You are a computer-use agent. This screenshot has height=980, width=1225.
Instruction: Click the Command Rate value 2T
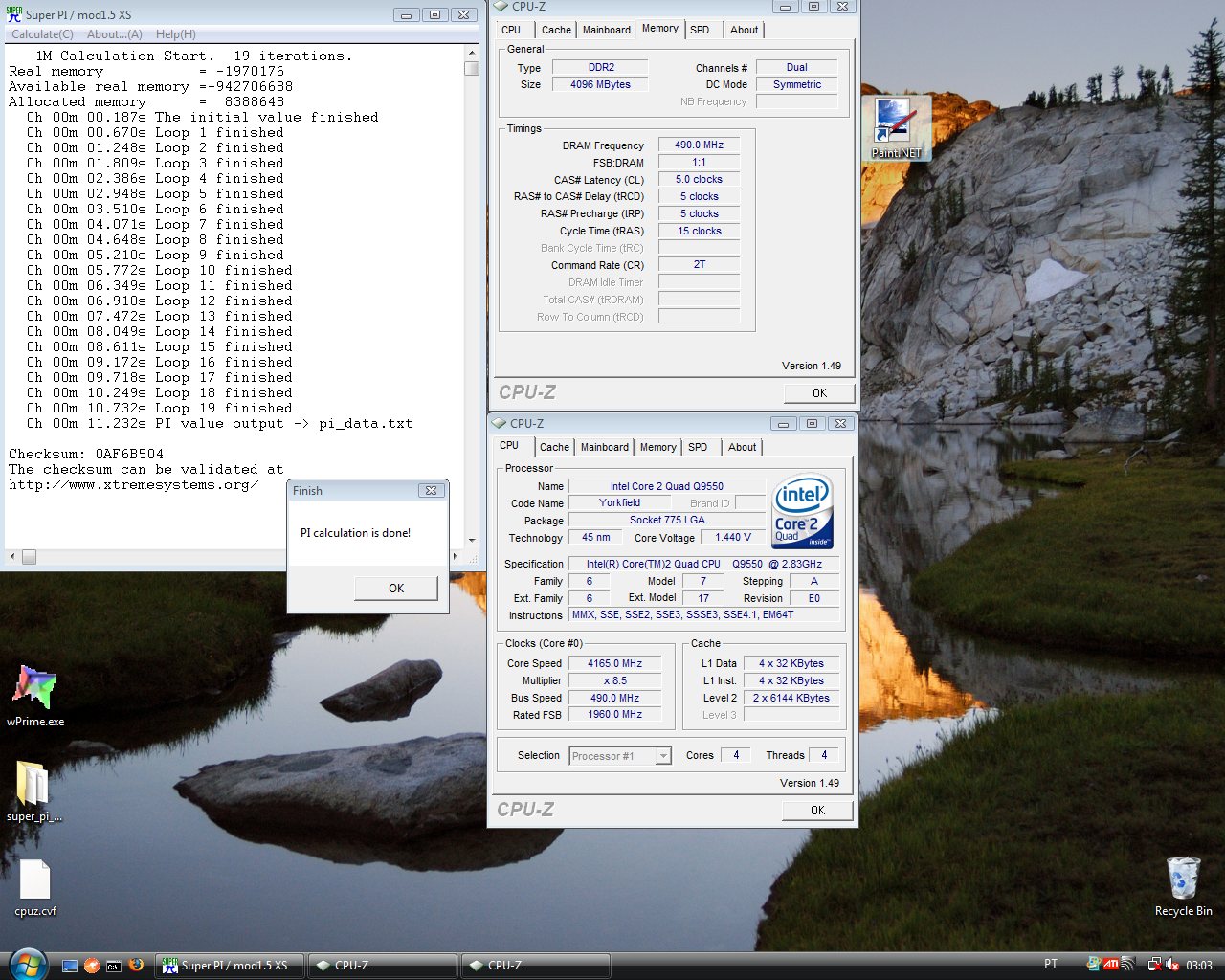coord(699,265)
